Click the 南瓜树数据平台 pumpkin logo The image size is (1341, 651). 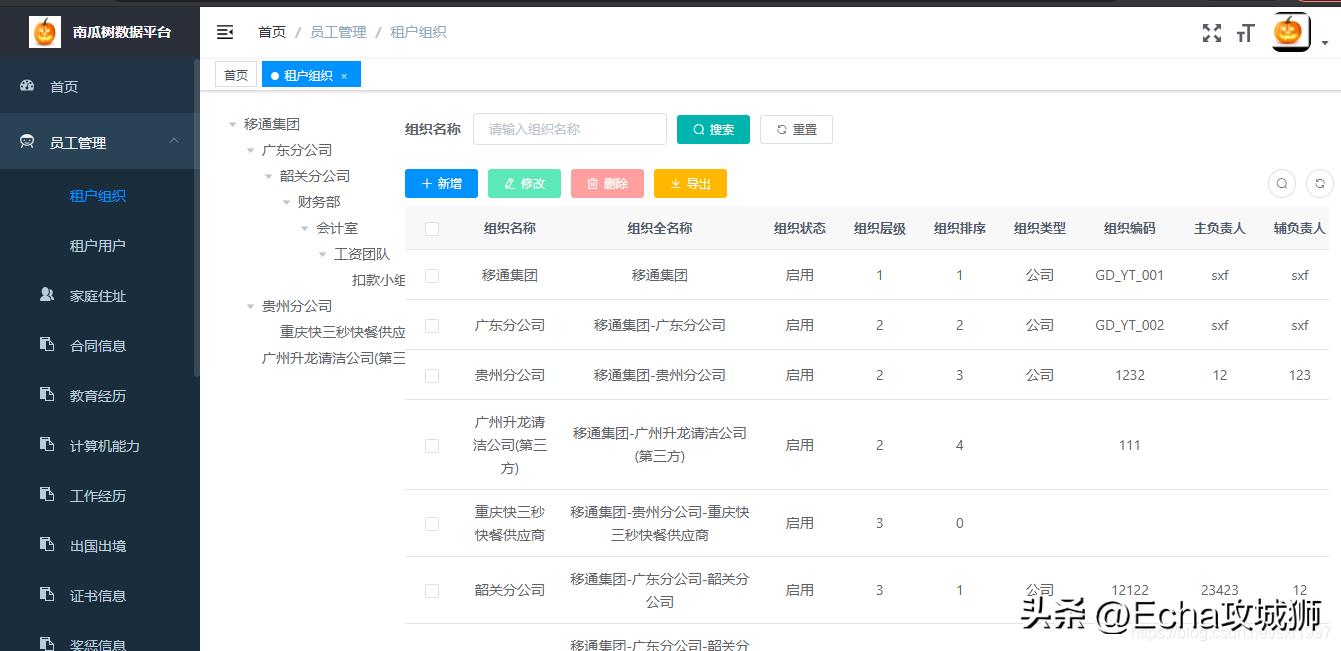(x=43, y=31)
